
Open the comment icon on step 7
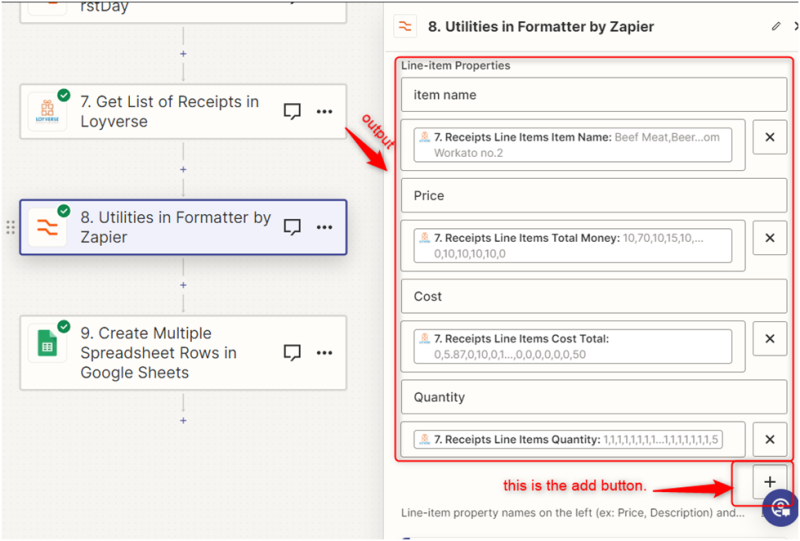click(292, 112)
